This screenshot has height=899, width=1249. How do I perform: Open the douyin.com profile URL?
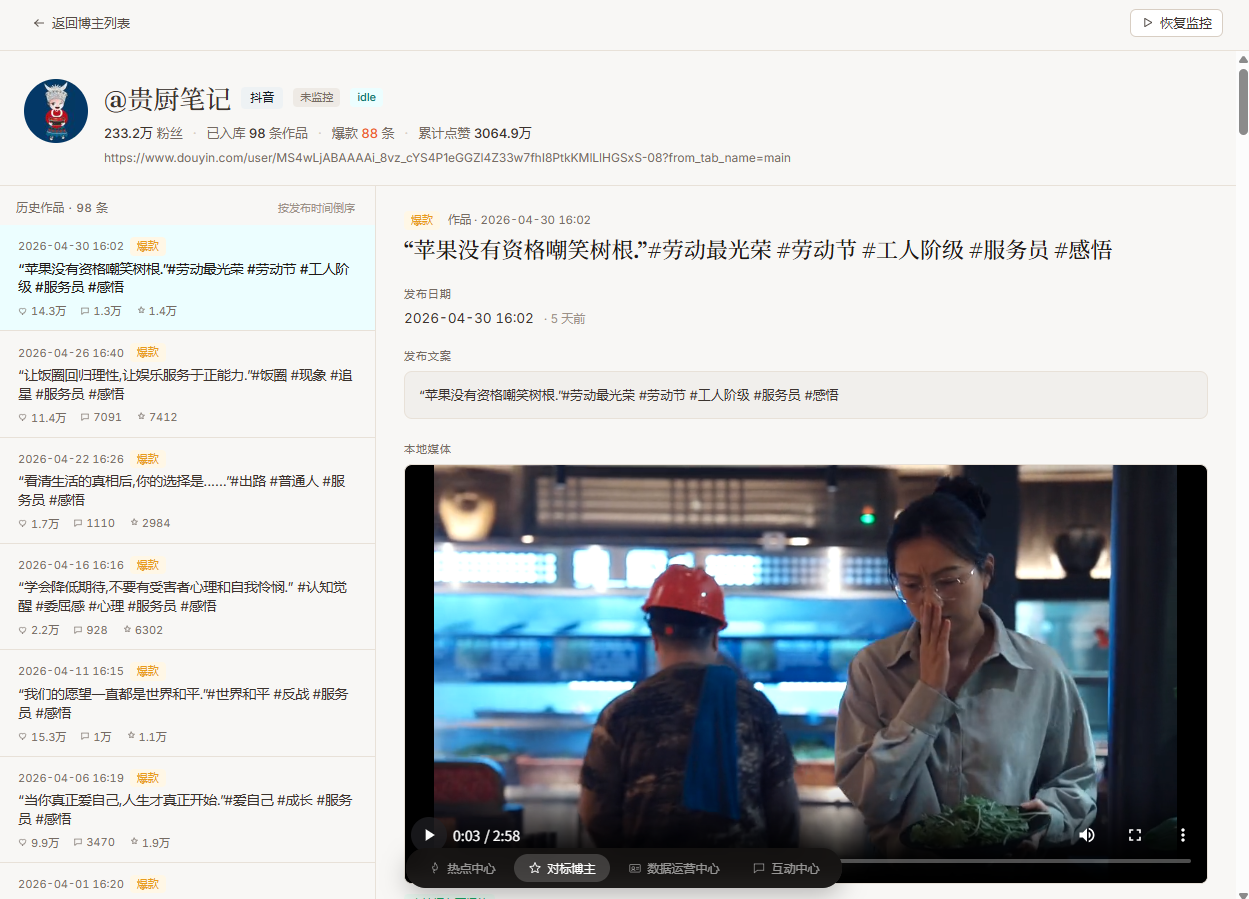(447, 158)
